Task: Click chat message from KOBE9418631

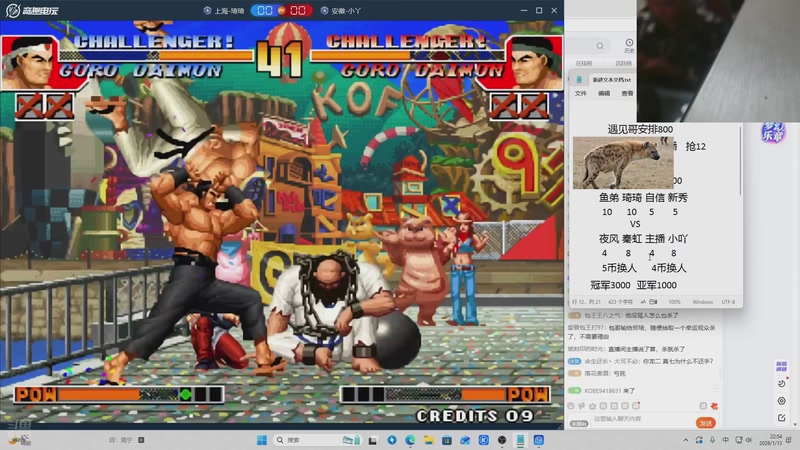Action: (610, 391)
